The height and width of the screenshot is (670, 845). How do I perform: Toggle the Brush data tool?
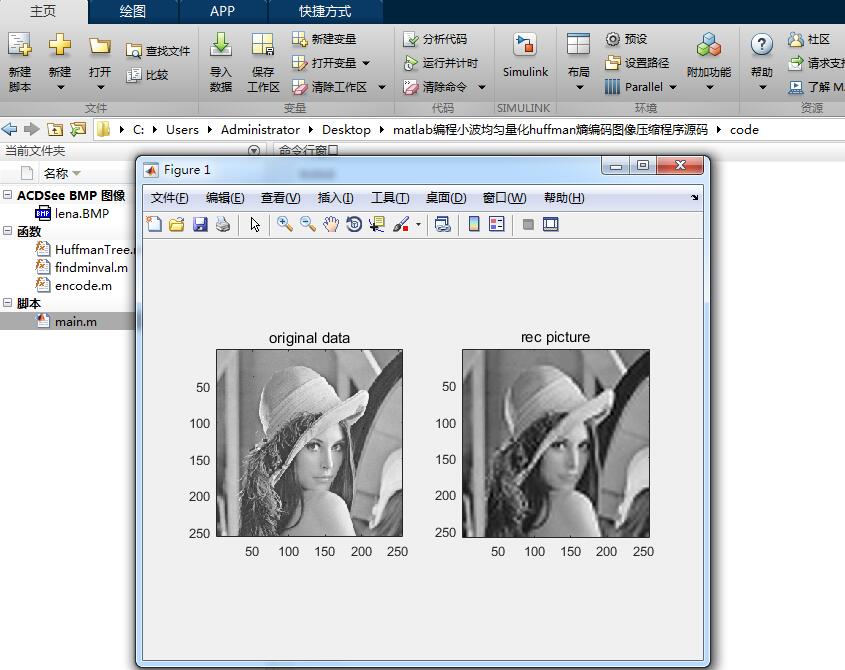pyautogui.click(x=401, y=224)
